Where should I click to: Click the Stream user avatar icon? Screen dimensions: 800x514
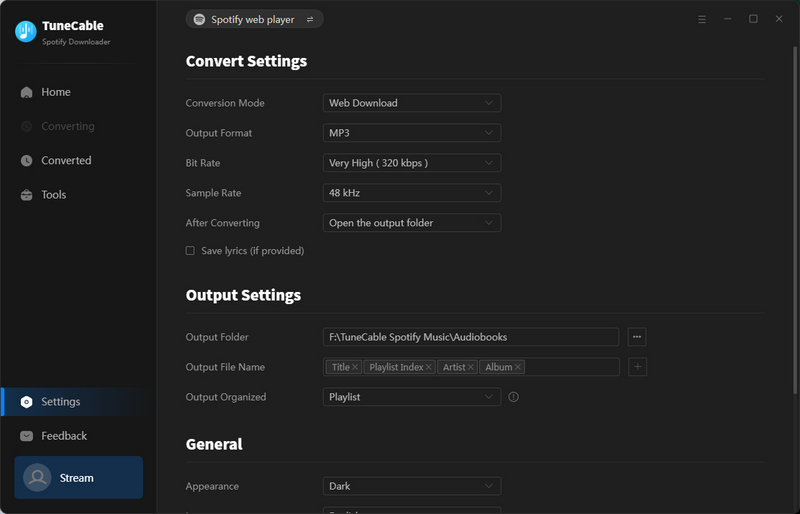[37, 478]
